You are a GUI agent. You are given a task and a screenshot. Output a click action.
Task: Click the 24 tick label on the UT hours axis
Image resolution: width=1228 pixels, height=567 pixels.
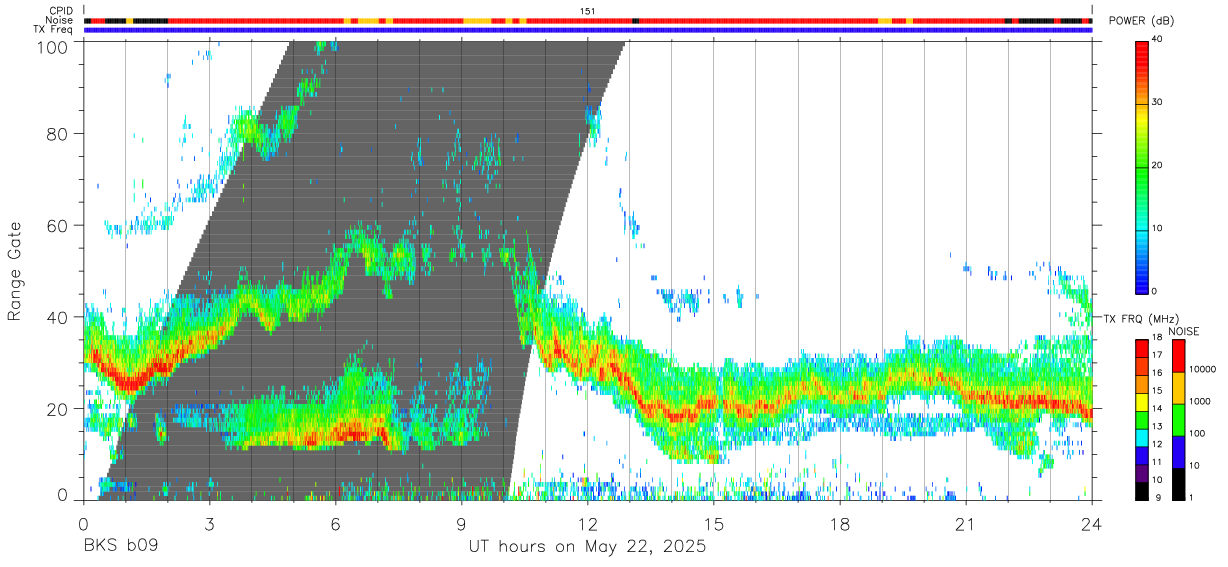point(1092,523)
